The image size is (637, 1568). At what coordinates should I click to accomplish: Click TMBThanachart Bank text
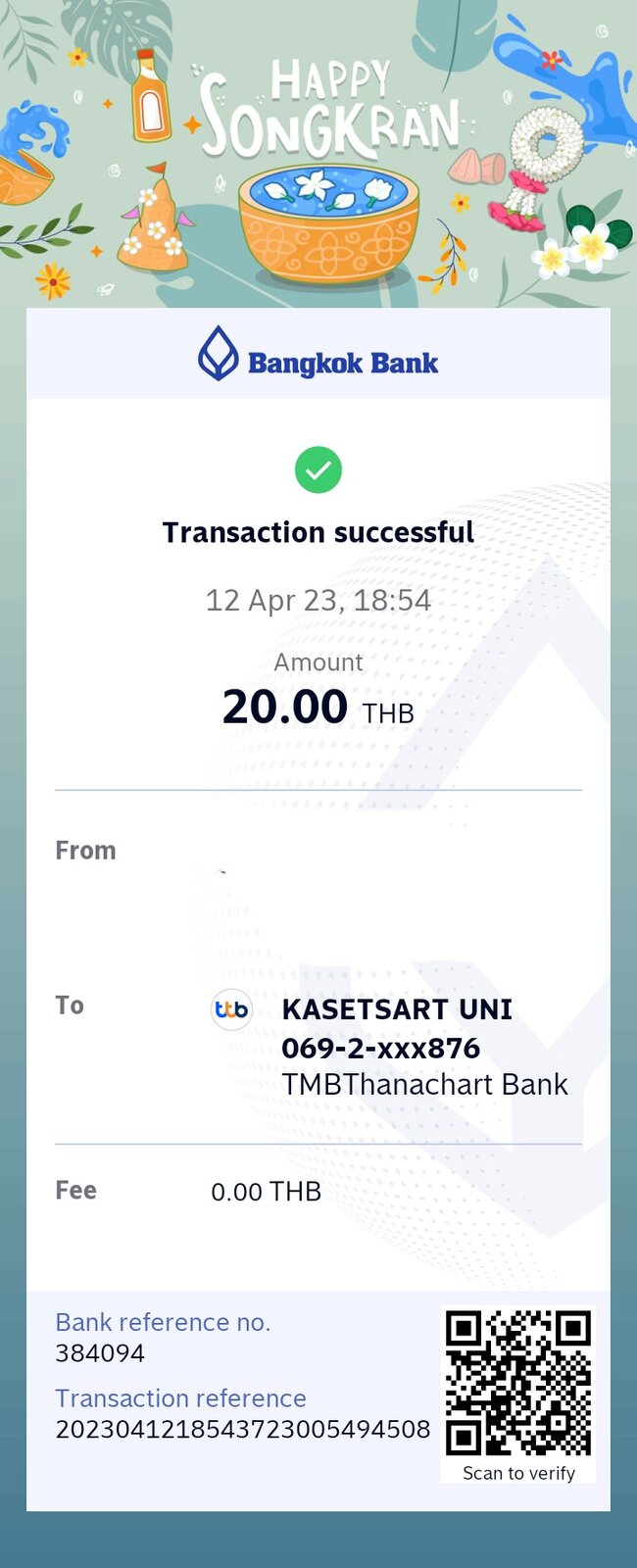click(424, 1085)
